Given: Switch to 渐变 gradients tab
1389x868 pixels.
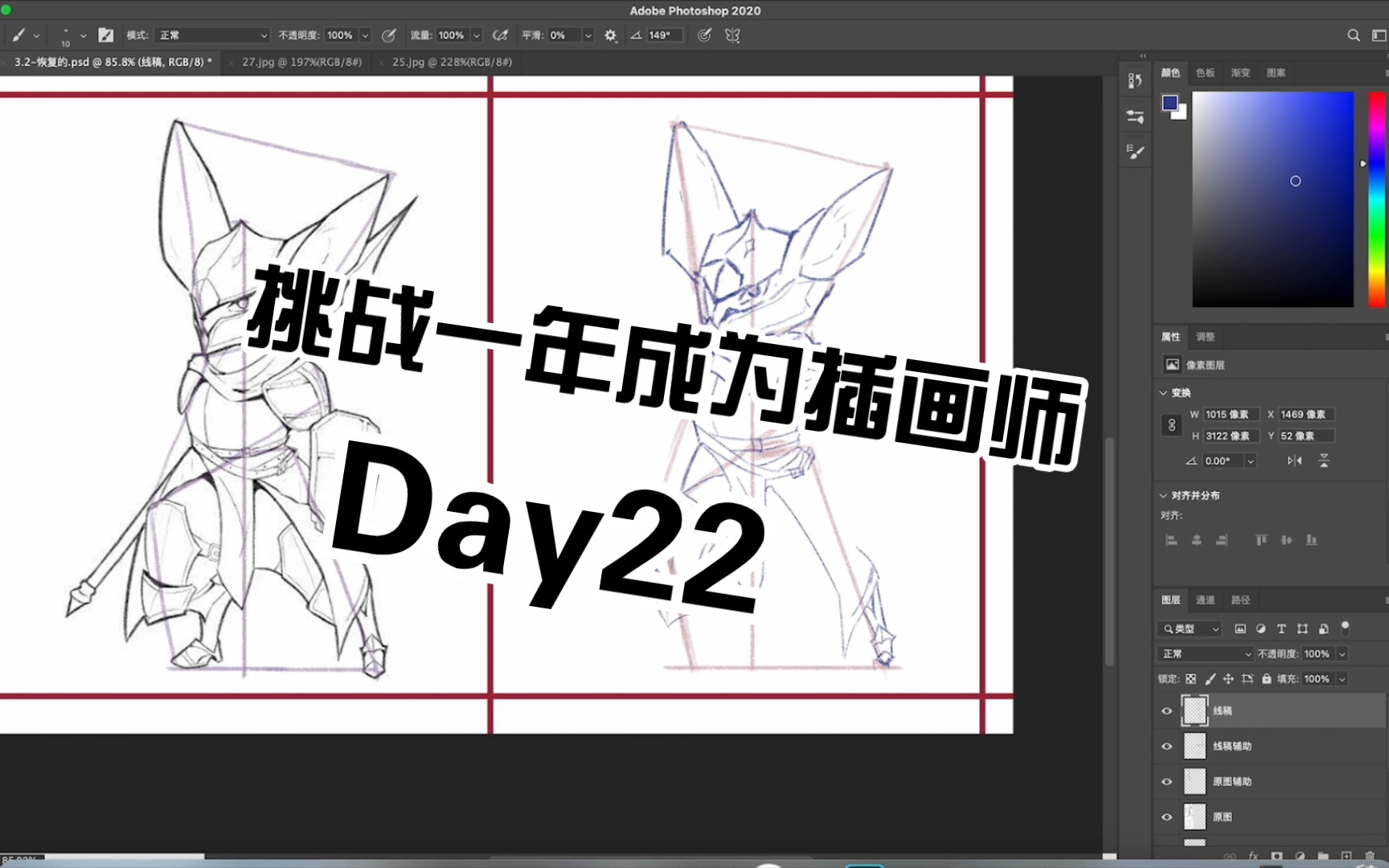Looking at the screenshot, I should point(1240,72).
